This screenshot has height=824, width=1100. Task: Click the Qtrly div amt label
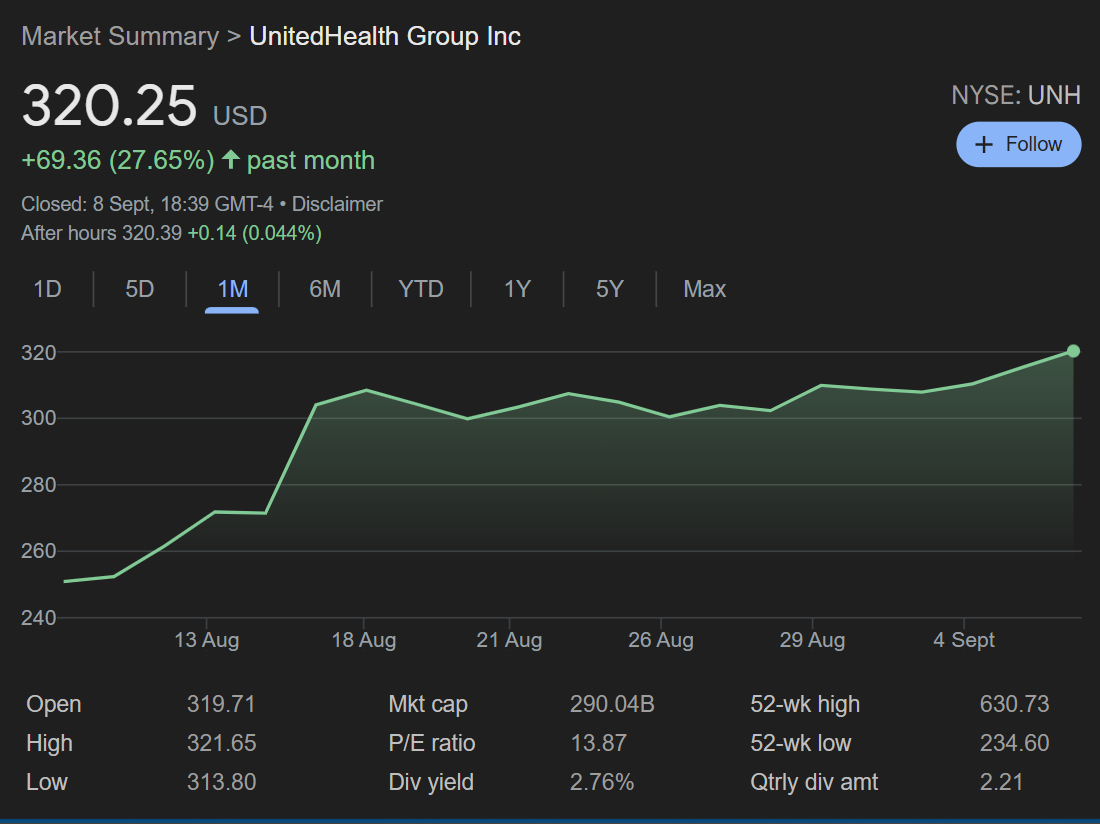click(x=814, y=782)
